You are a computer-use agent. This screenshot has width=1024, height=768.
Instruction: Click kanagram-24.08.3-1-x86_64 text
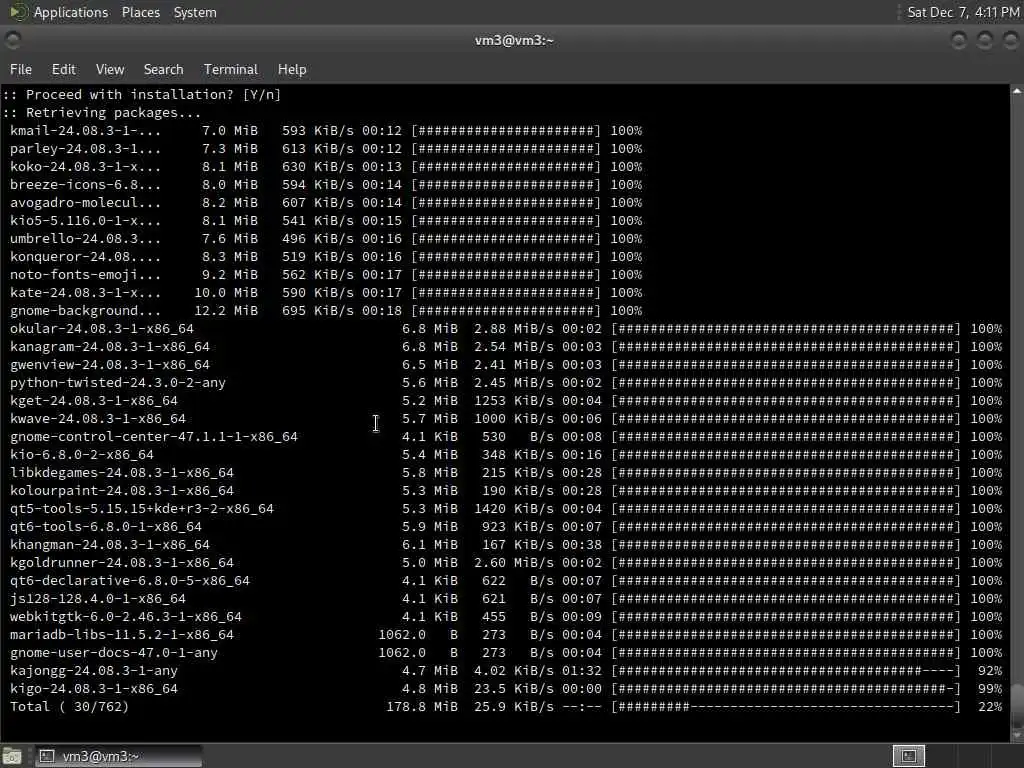110,347
